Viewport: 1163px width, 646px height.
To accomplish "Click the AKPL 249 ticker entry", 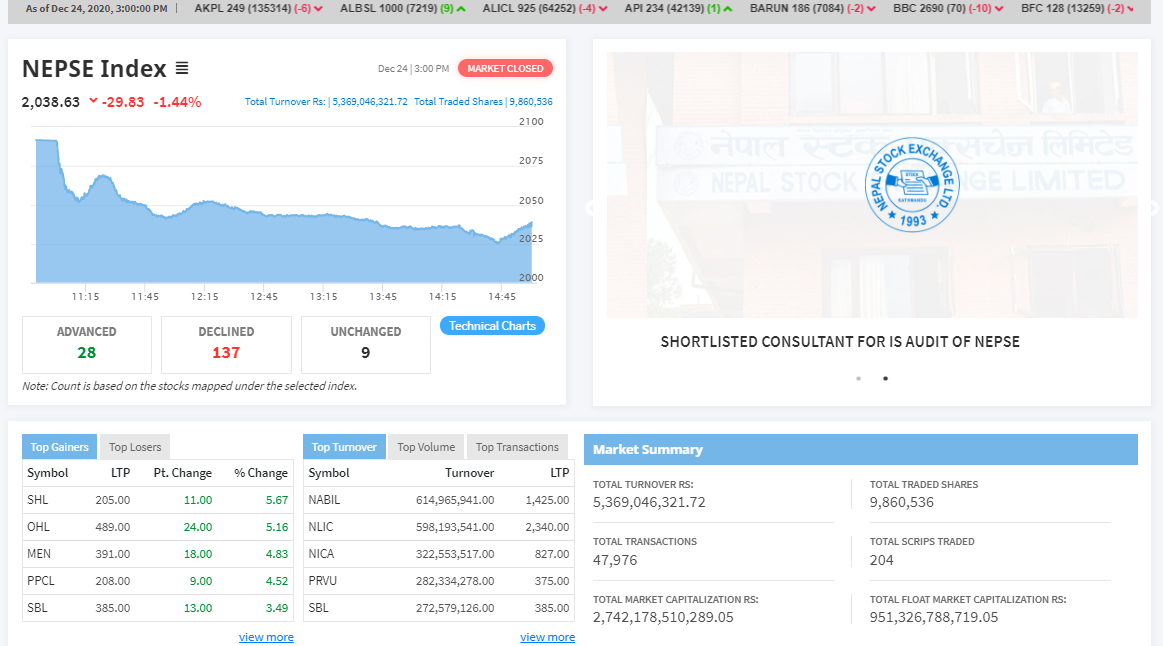I will pos(258,9).
